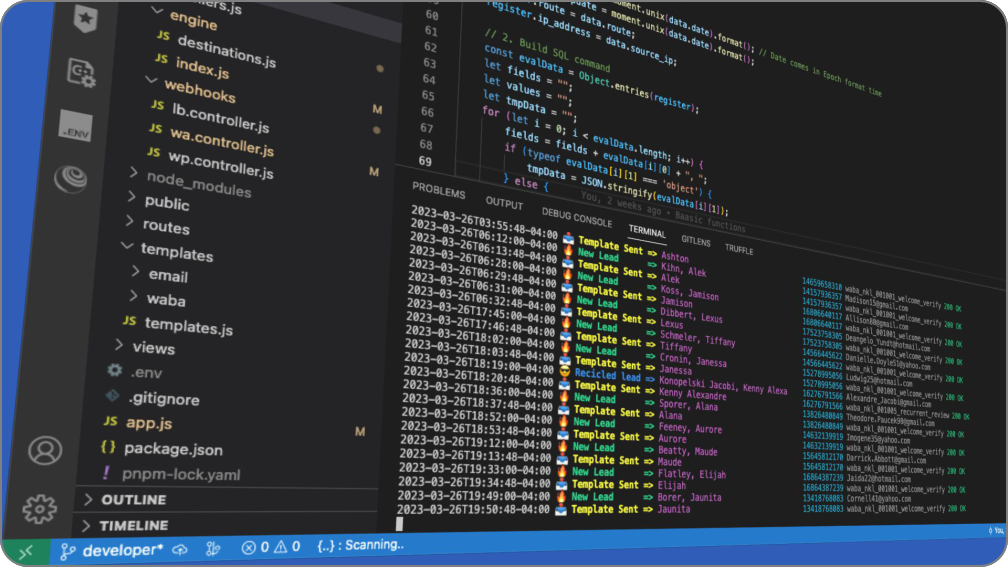
Task: Click the cloud publish icon in status bar
Action: tap(180, 550)
